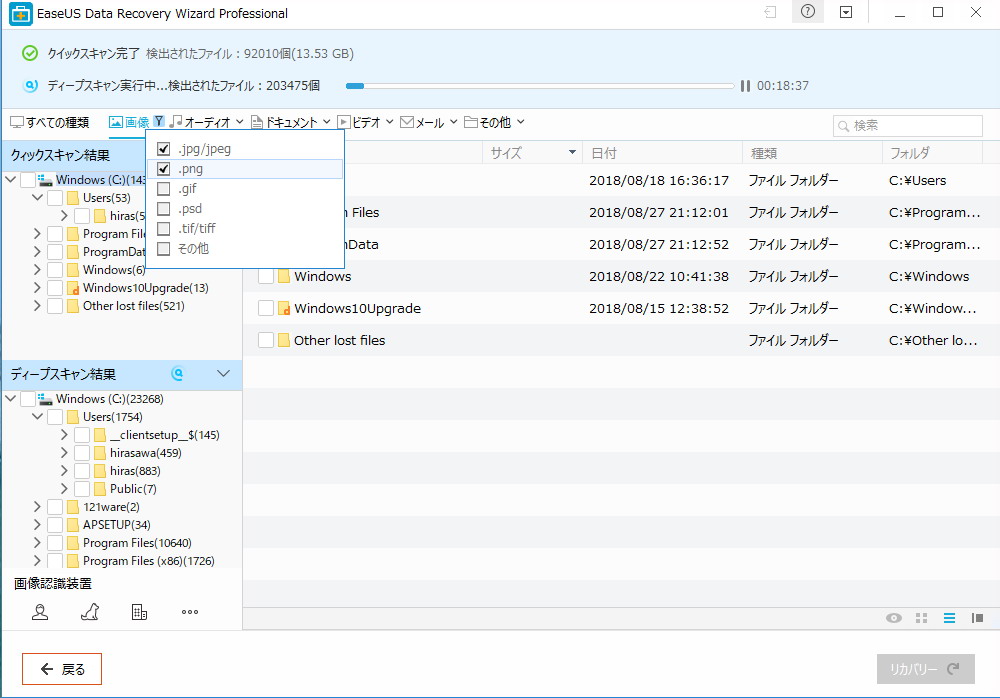This screenshot has width=1000, height=698.
Task: Open the title bar dropdown menu icon
Action: pyautogui.click(x=846, y=12)
